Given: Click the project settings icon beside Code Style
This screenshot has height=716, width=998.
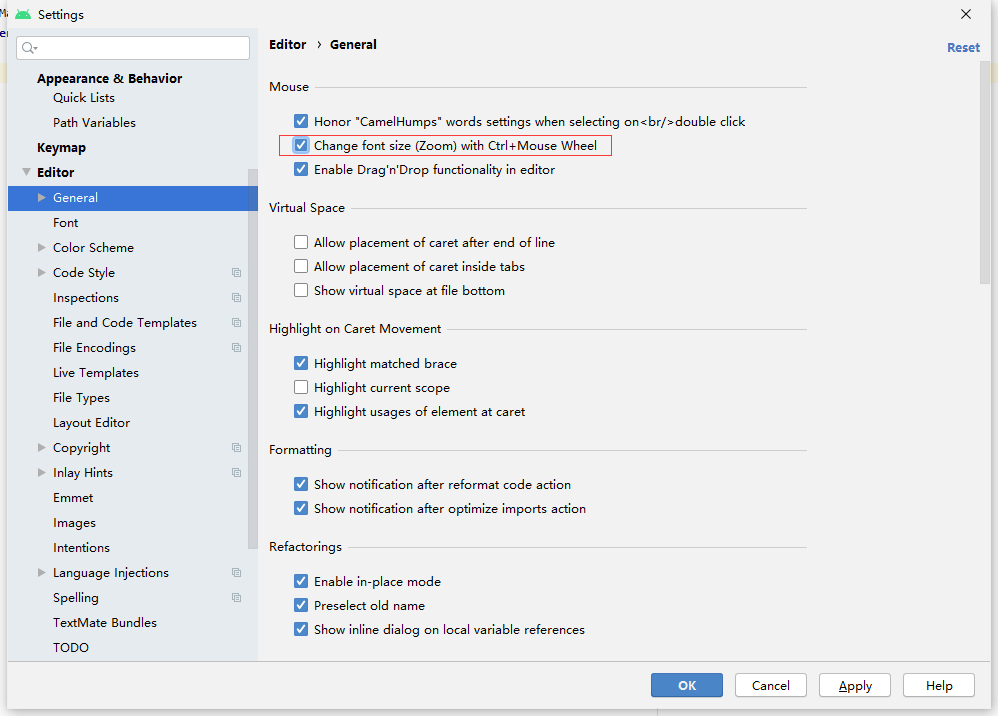Looking at the screenshot, I should pos(236,272).
